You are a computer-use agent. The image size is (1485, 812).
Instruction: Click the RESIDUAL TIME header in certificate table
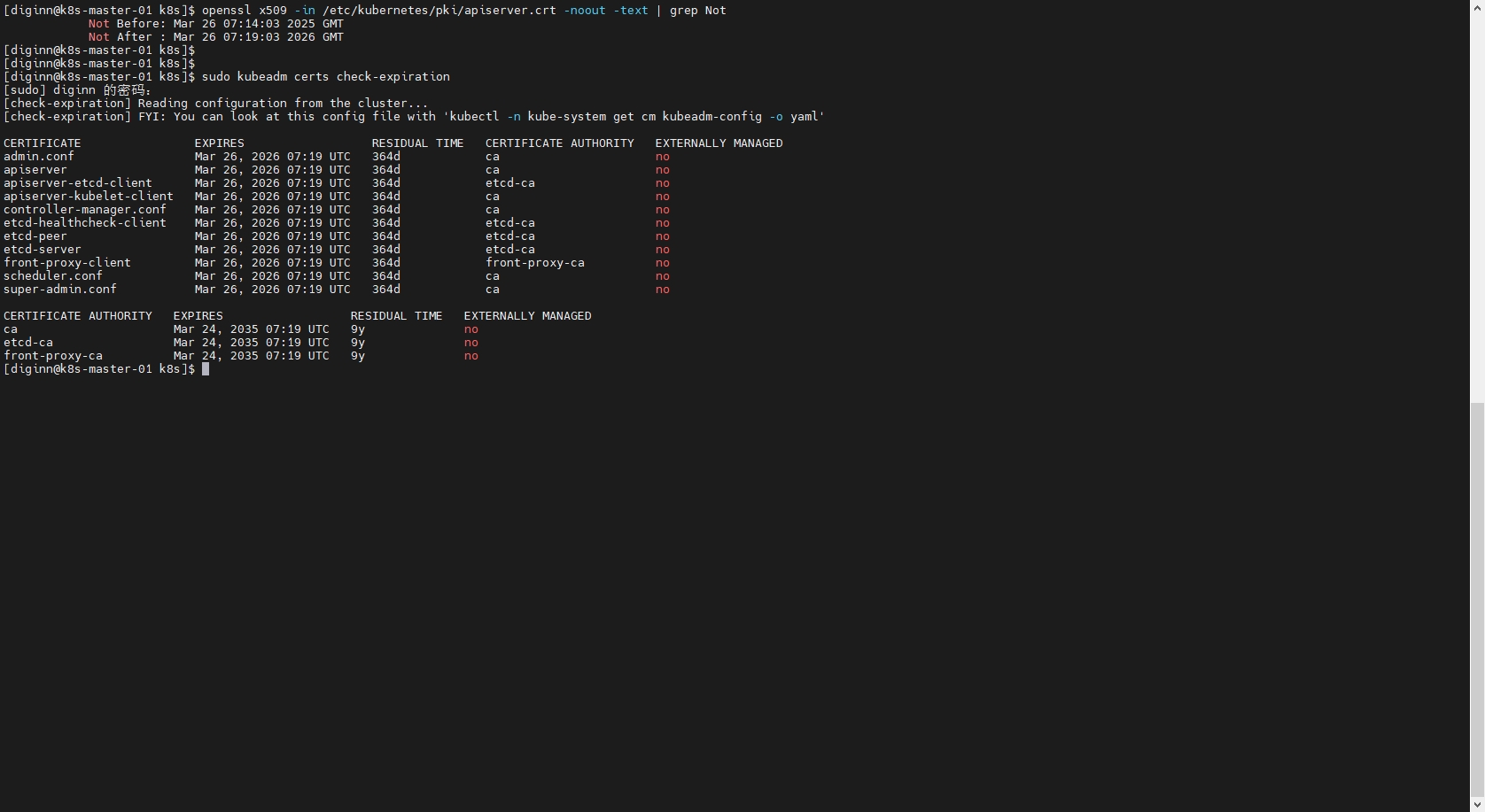[417, 143]
